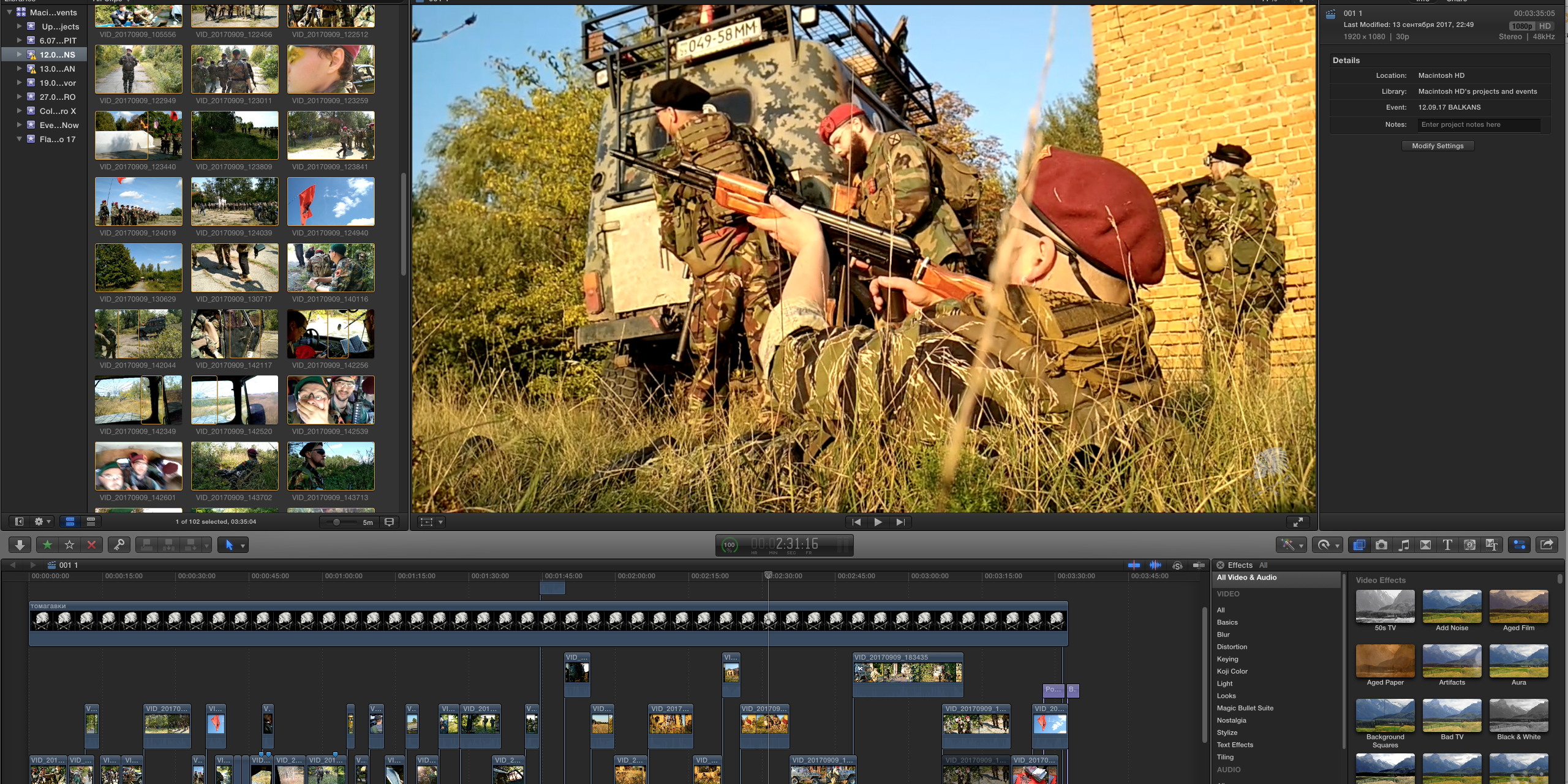Image resolution: width=1568 pixels, height=784 pixels.
Task: Go forward in timeline history
Action: (33, 565)
